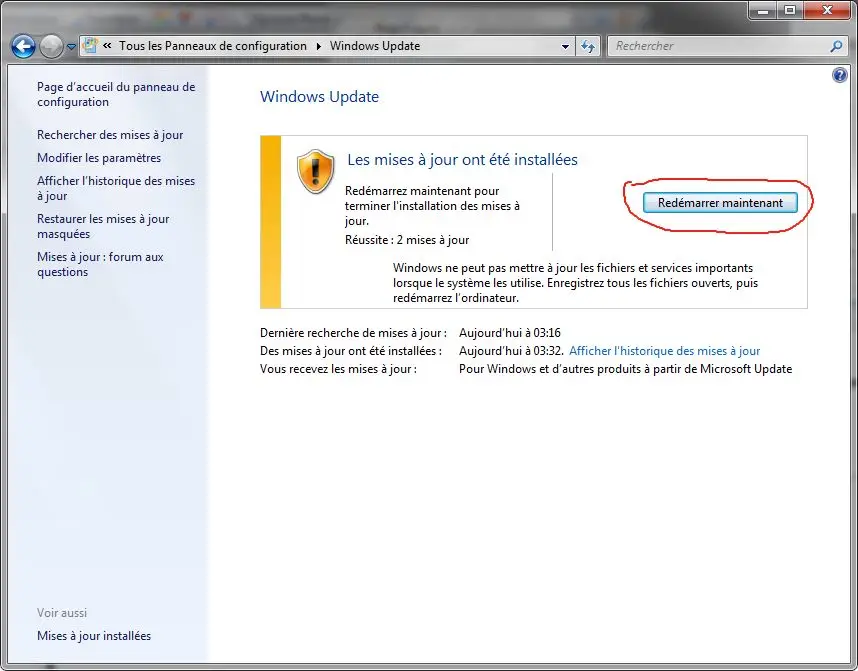
Task: Click the blue Back arrow button
Action: 24,47
